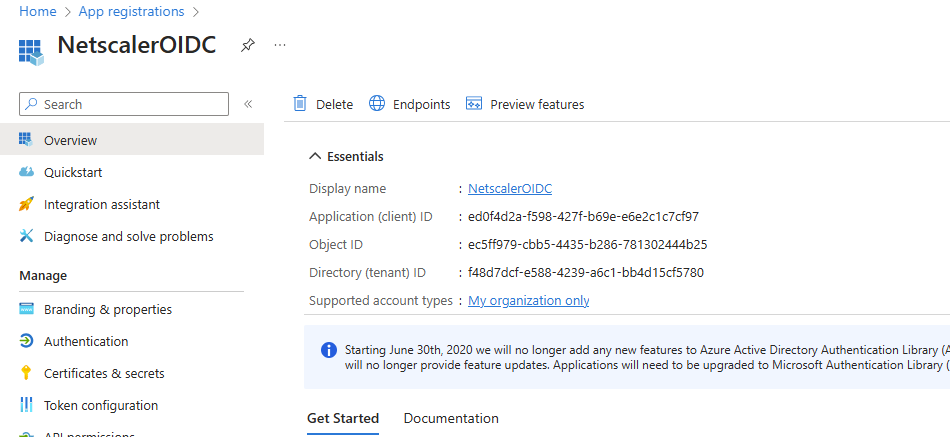The image size is (950, 437).
Task: Go to Home breadcrumb
Action: (38, 12)
